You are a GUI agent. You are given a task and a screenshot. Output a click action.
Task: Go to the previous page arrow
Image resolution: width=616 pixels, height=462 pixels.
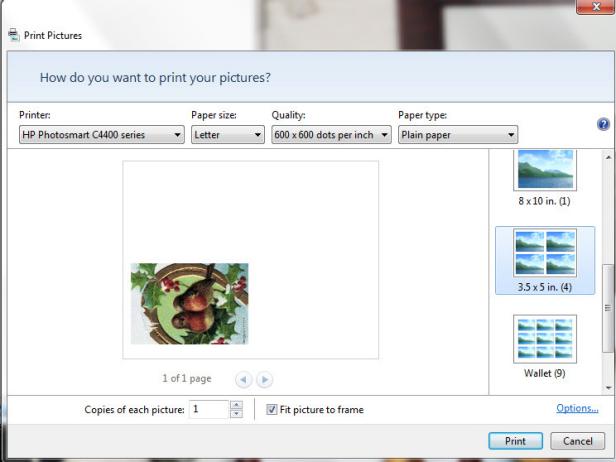(244, 380)
